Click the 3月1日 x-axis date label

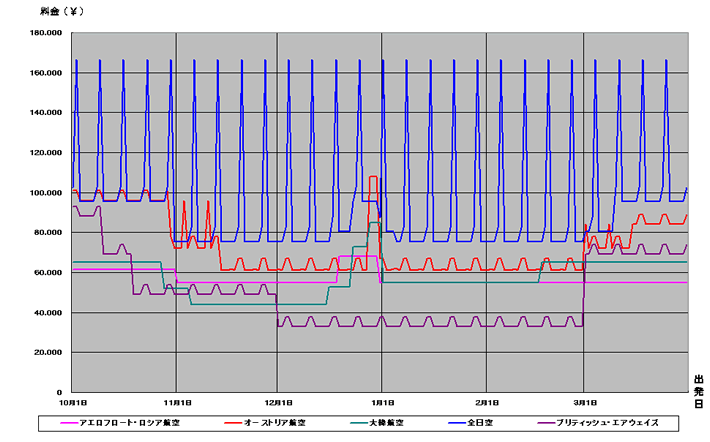[x=585, y=403]
